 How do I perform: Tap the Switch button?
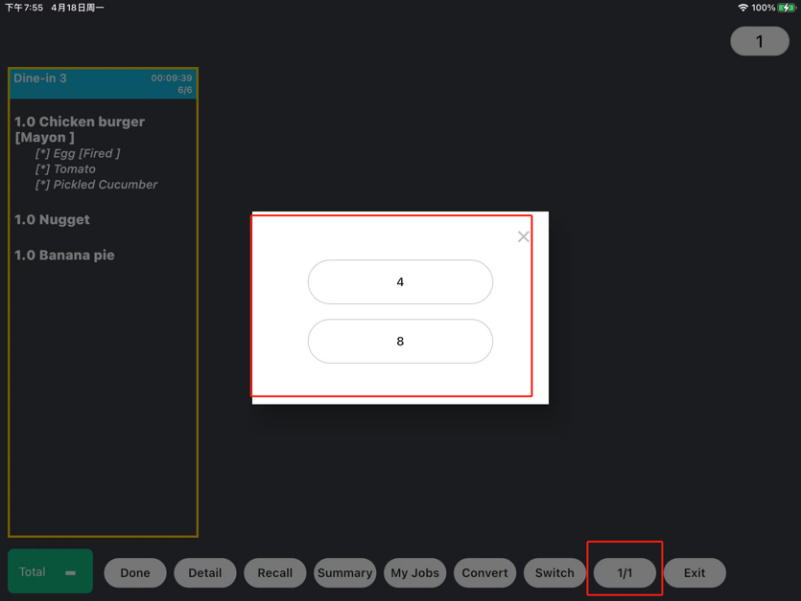point(554,572)
